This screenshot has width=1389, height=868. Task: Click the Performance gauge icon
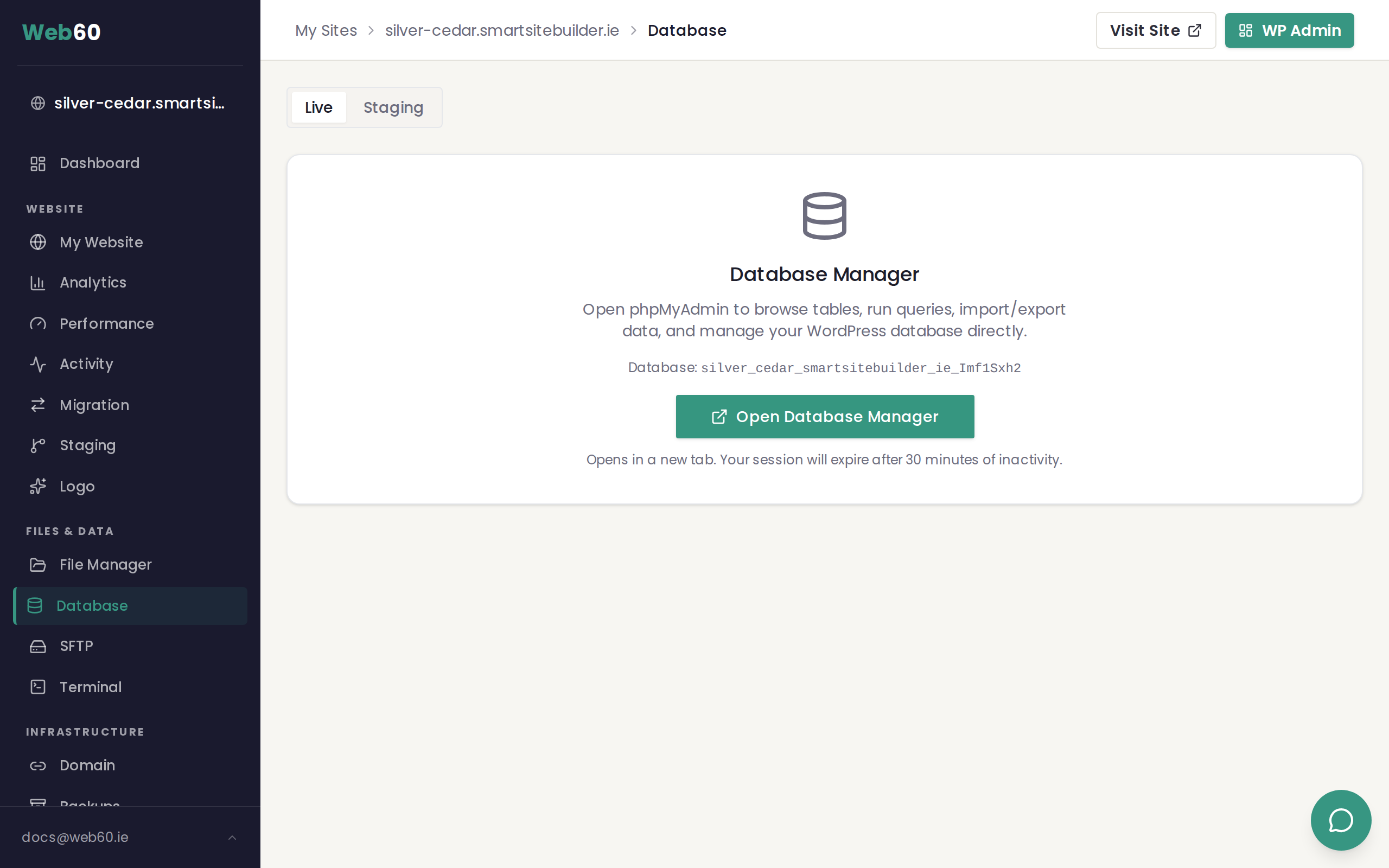[38, 324]
